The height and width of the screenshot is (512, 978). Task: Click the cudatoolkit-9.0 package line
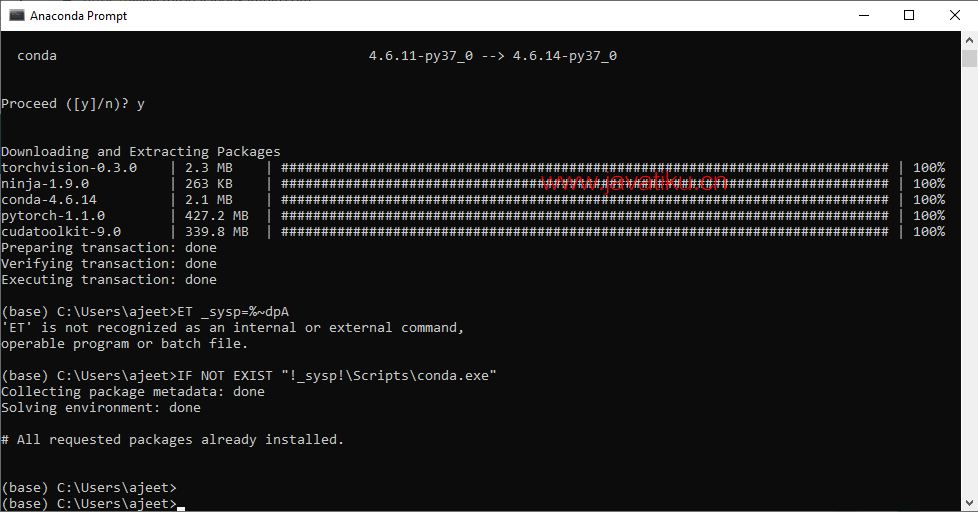tap(473, 232)
